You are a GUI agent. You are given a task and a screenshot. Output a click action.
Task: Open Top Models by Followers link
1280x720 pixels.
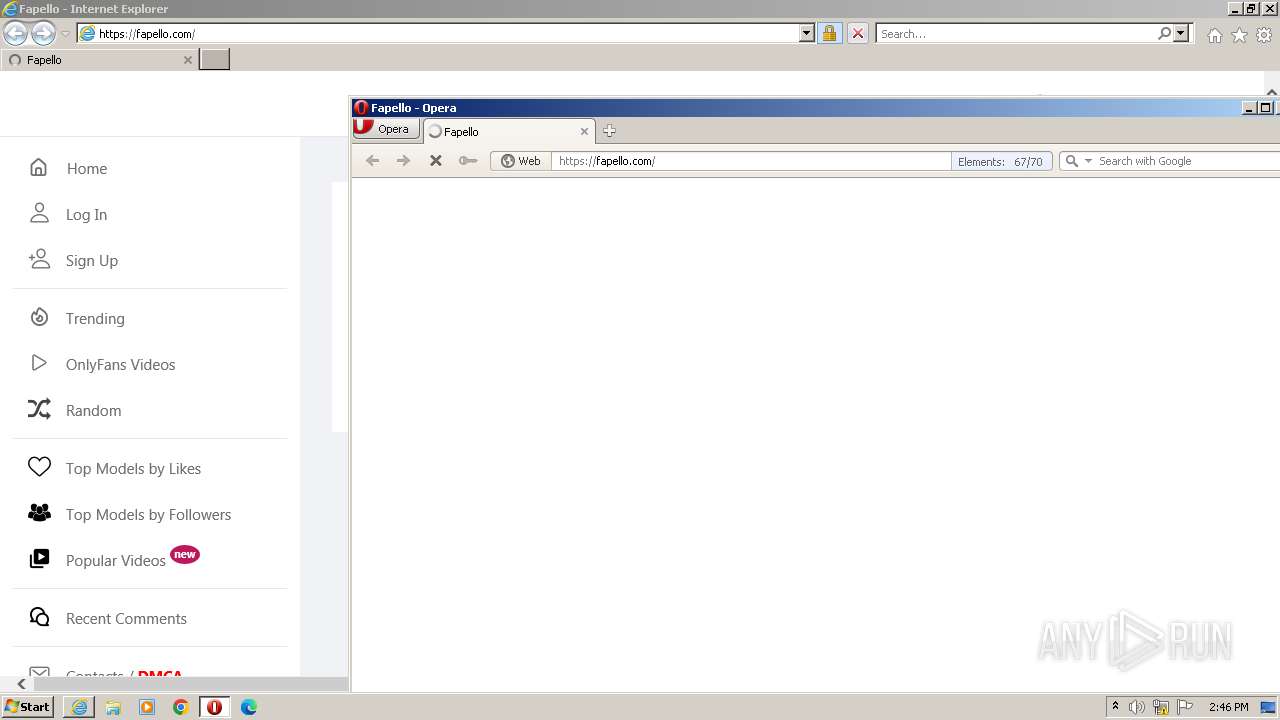pos(148,514)
